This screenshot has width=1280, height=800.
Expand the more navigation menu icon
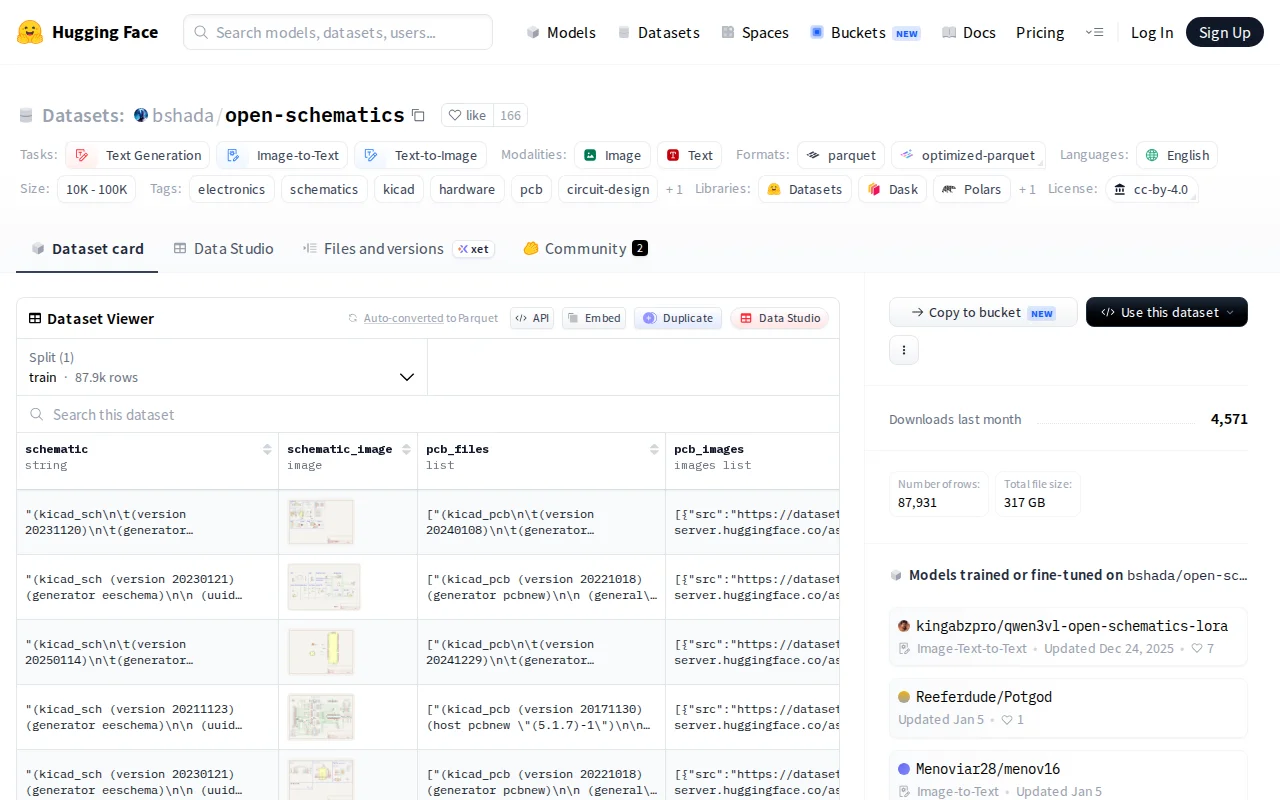1094,32
